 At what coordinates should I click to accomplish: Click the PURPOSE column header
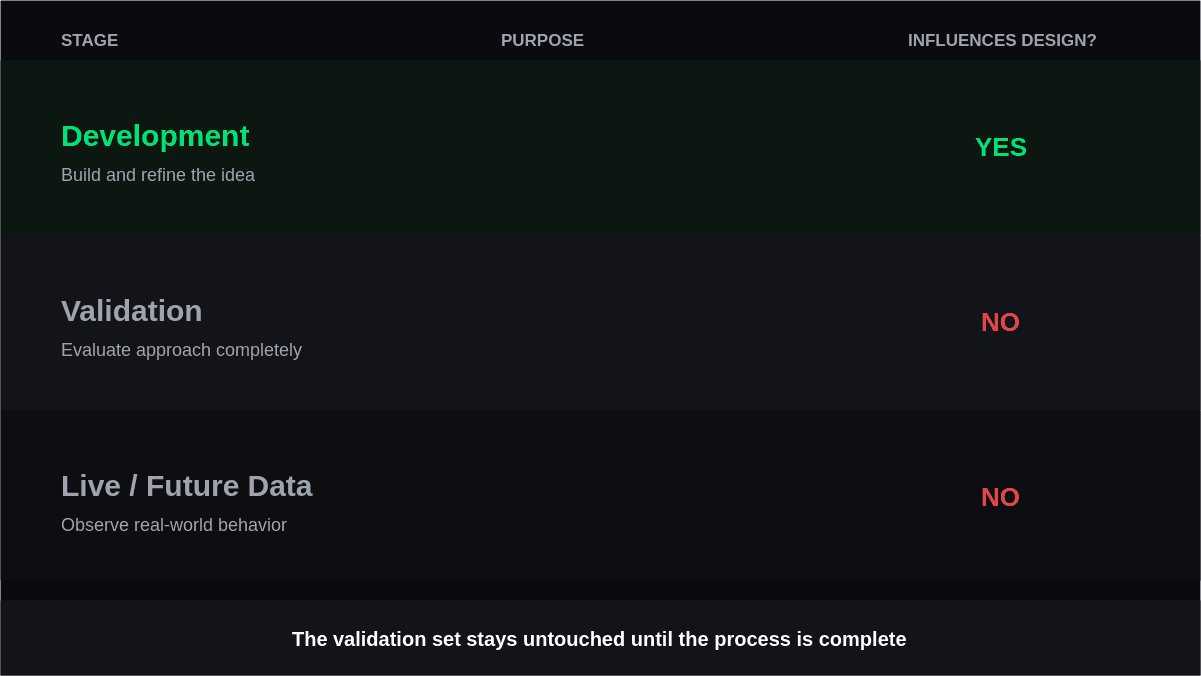click(x=542, y=41)
